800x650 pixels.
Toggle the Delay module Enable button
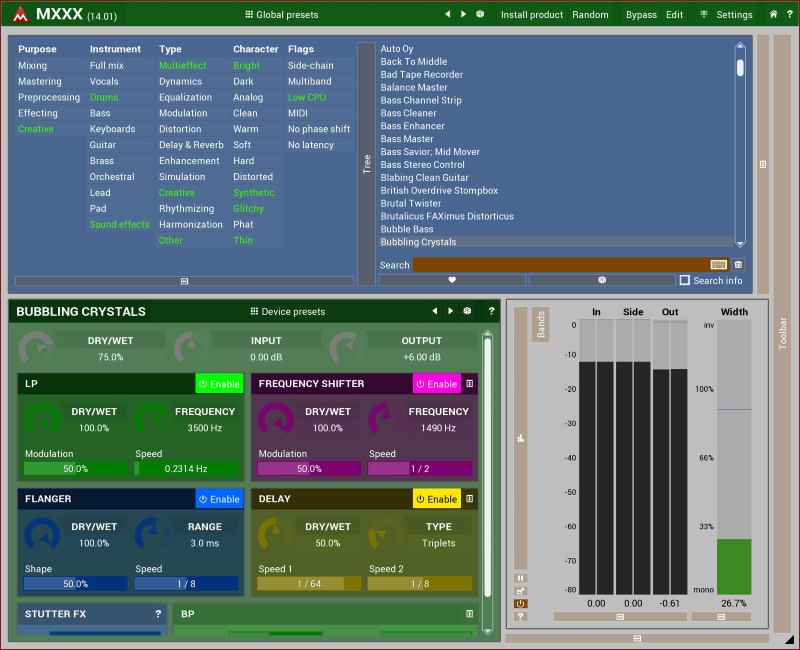[436, 499]
